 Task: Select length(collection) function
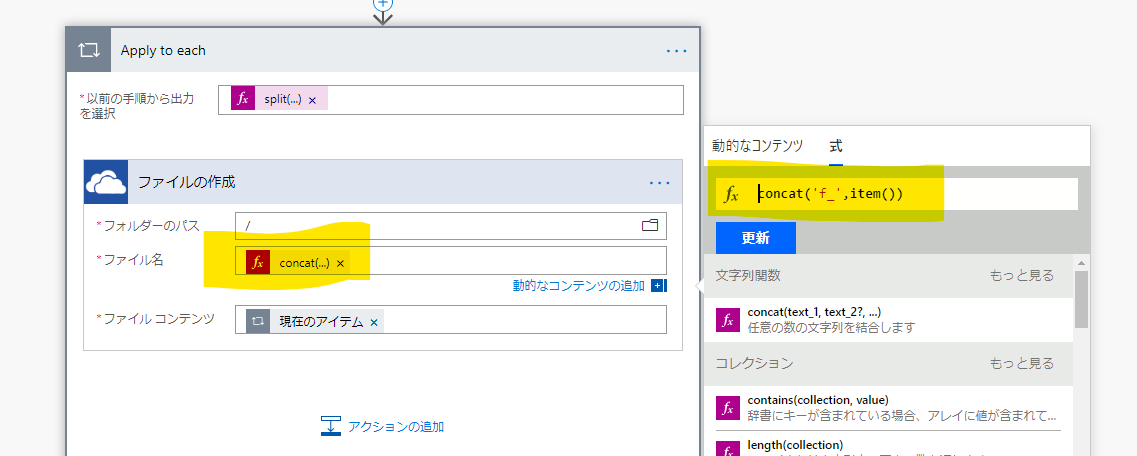[x=888, y=445]
